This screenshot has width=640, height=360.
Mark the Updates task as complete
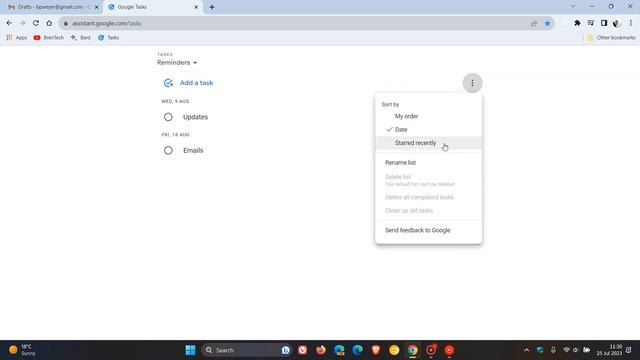(168, 117)
